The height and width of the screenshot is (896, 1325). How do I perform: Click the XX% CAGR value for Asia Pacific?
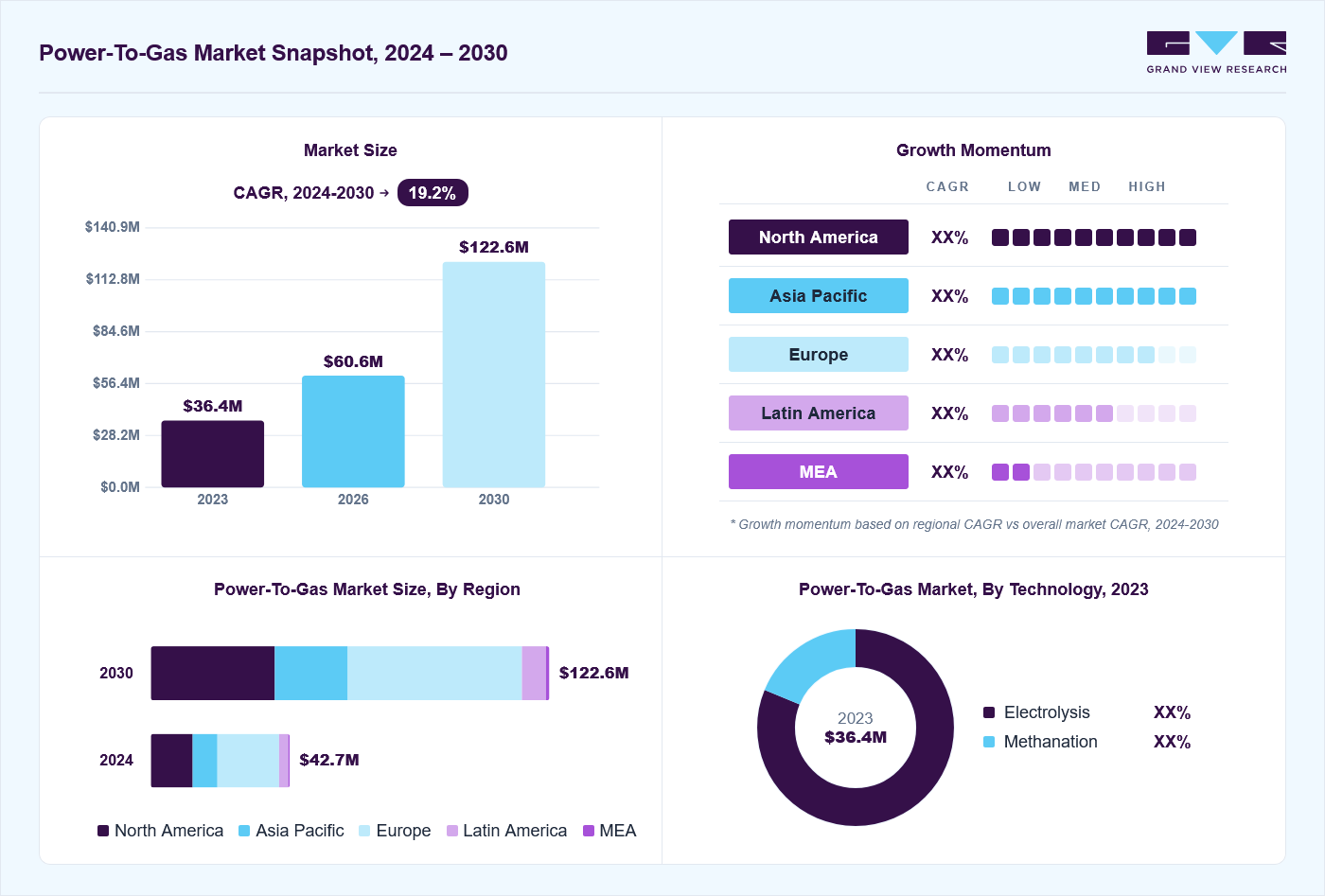pyautogui.click(x=950, y=296)
